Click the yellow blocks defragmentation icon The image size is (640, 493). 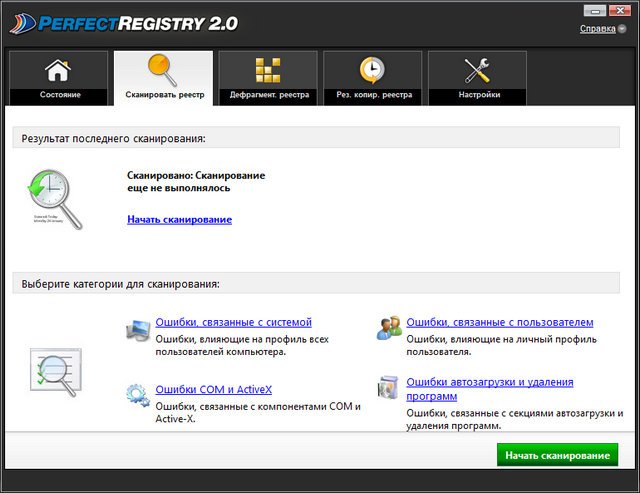267,70
